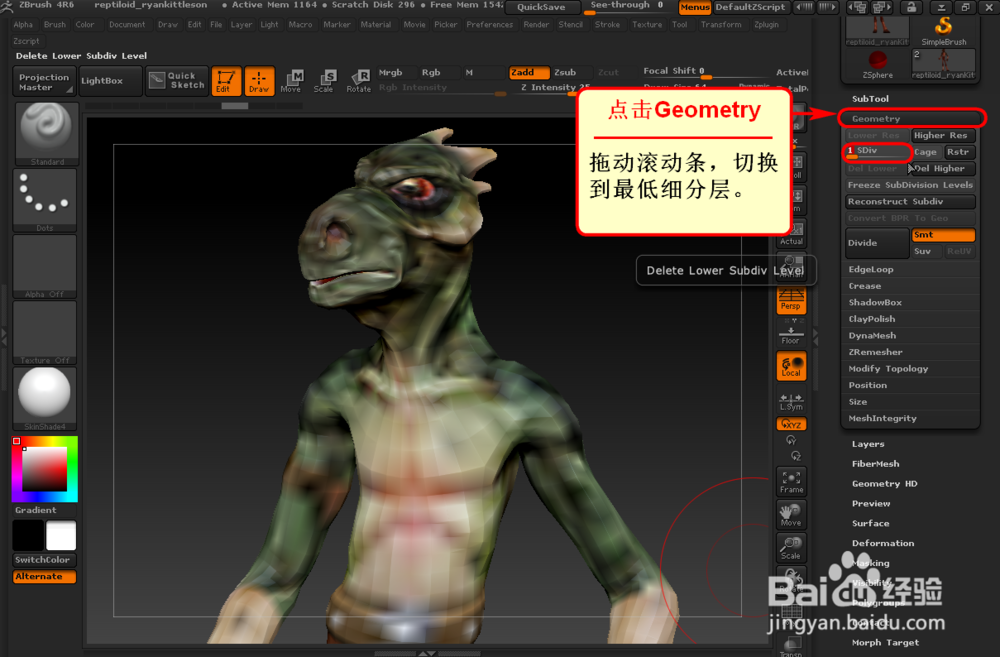Toggle the Smt smoothing option
The image size is (1000, 657).
click(943, 235)
